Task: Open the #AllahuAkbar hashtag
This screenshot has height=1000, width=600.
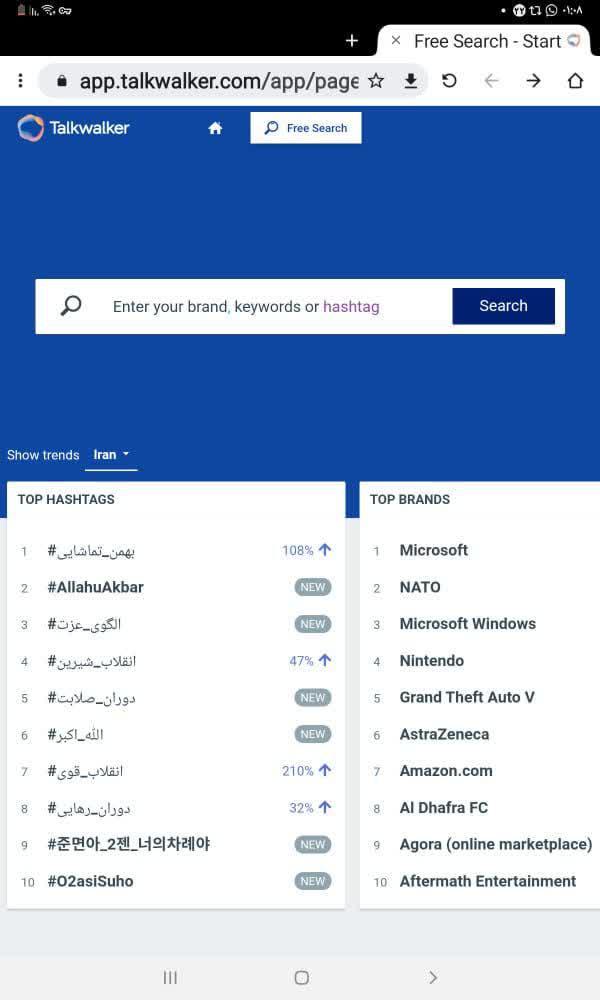Action: coord(96,587)
